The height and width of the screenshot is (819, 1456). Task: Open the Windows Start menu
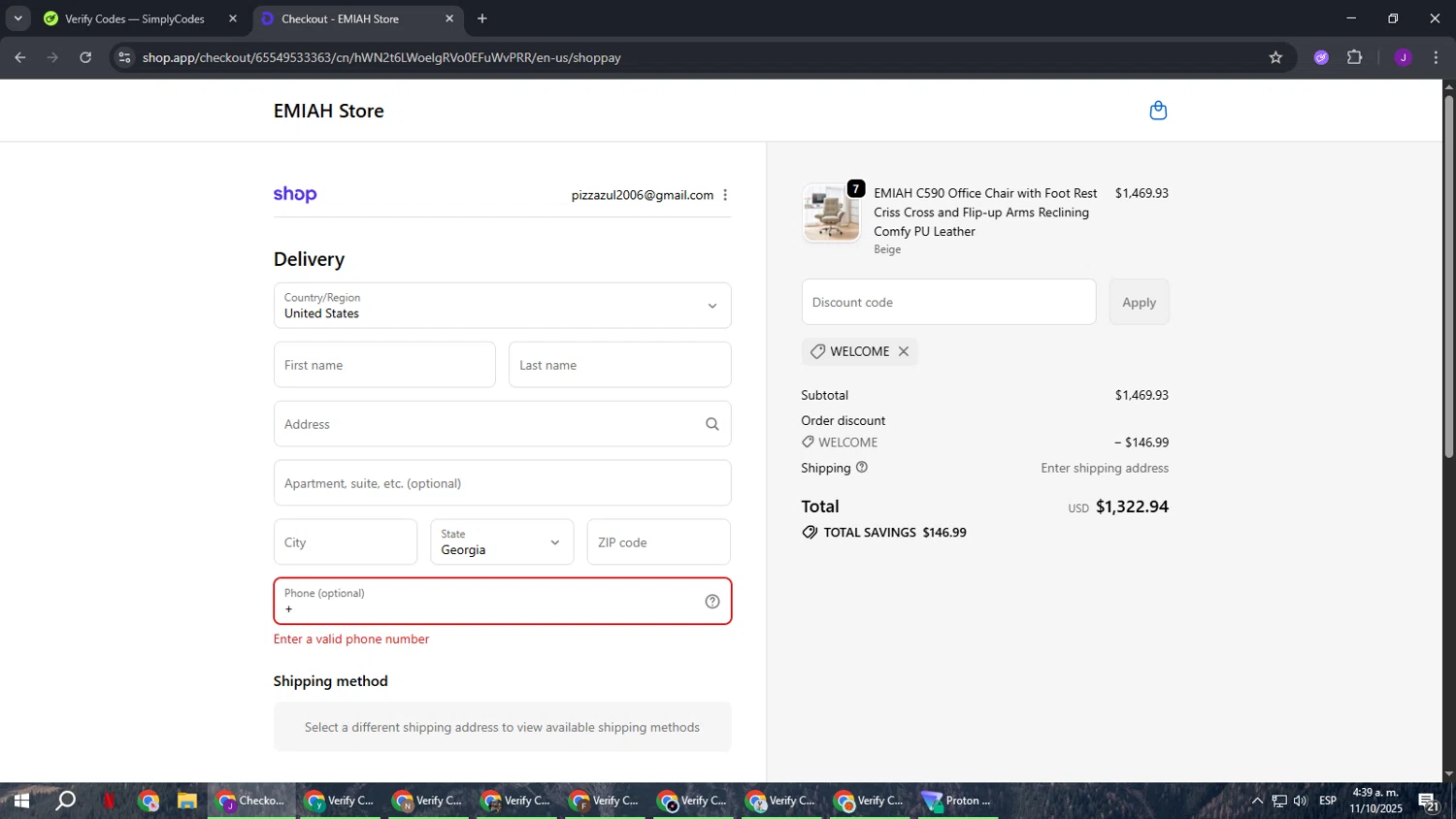20,802
